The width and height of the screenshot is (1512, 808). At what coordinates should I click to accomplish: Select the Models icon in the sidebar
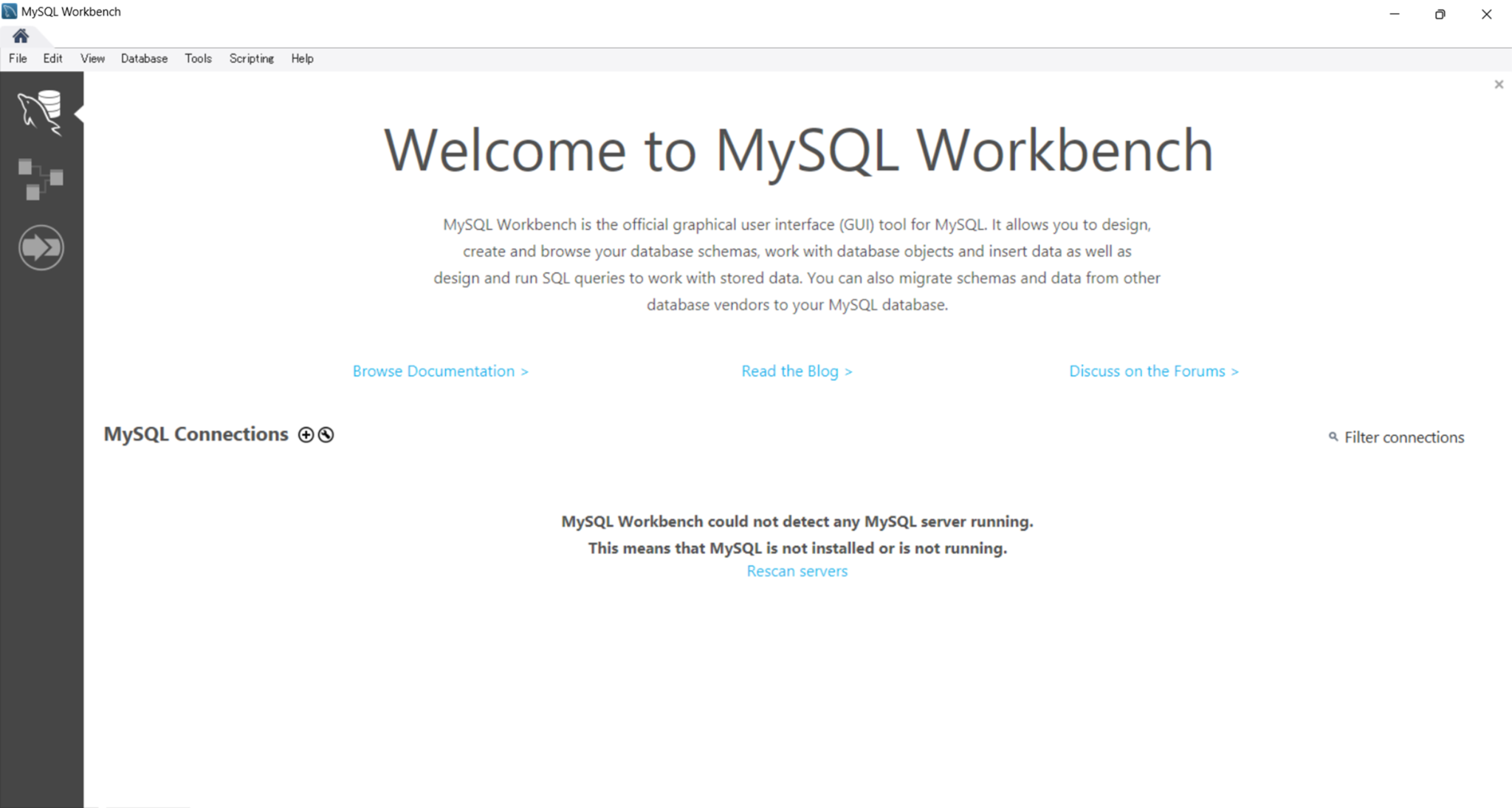(x=42, y=177)
